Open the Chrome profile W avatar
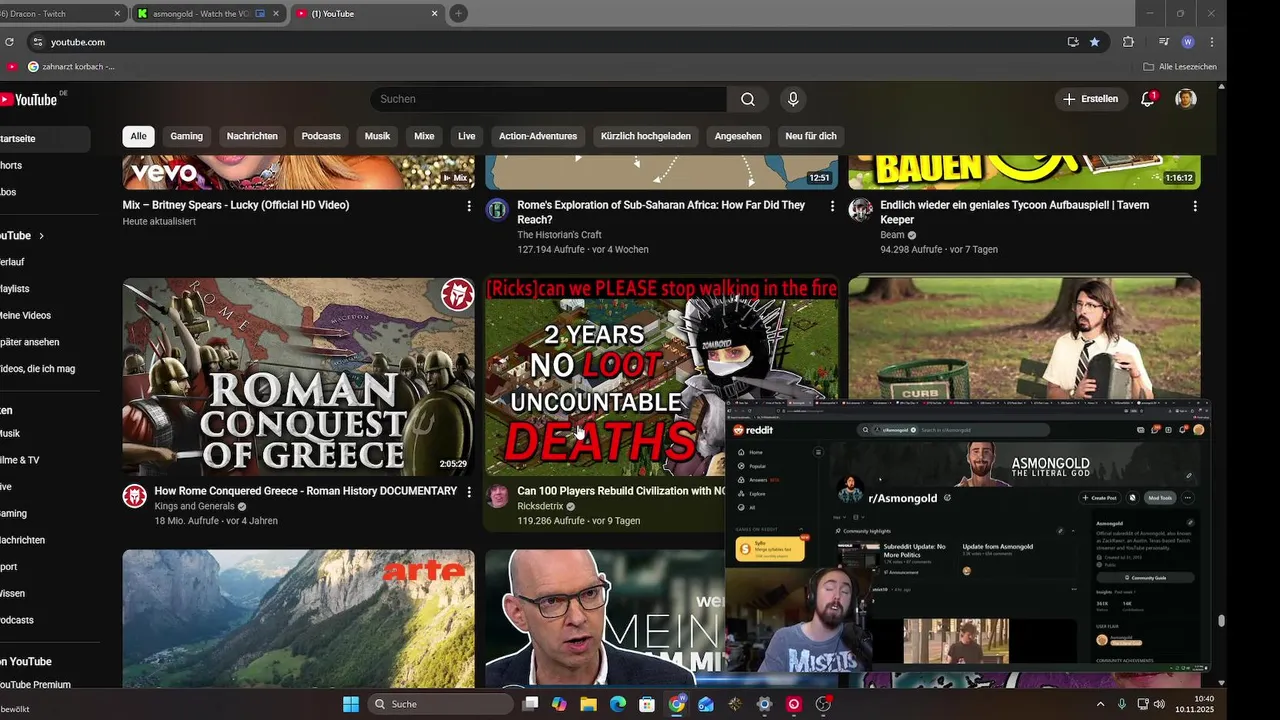 tap(1188, 42)
